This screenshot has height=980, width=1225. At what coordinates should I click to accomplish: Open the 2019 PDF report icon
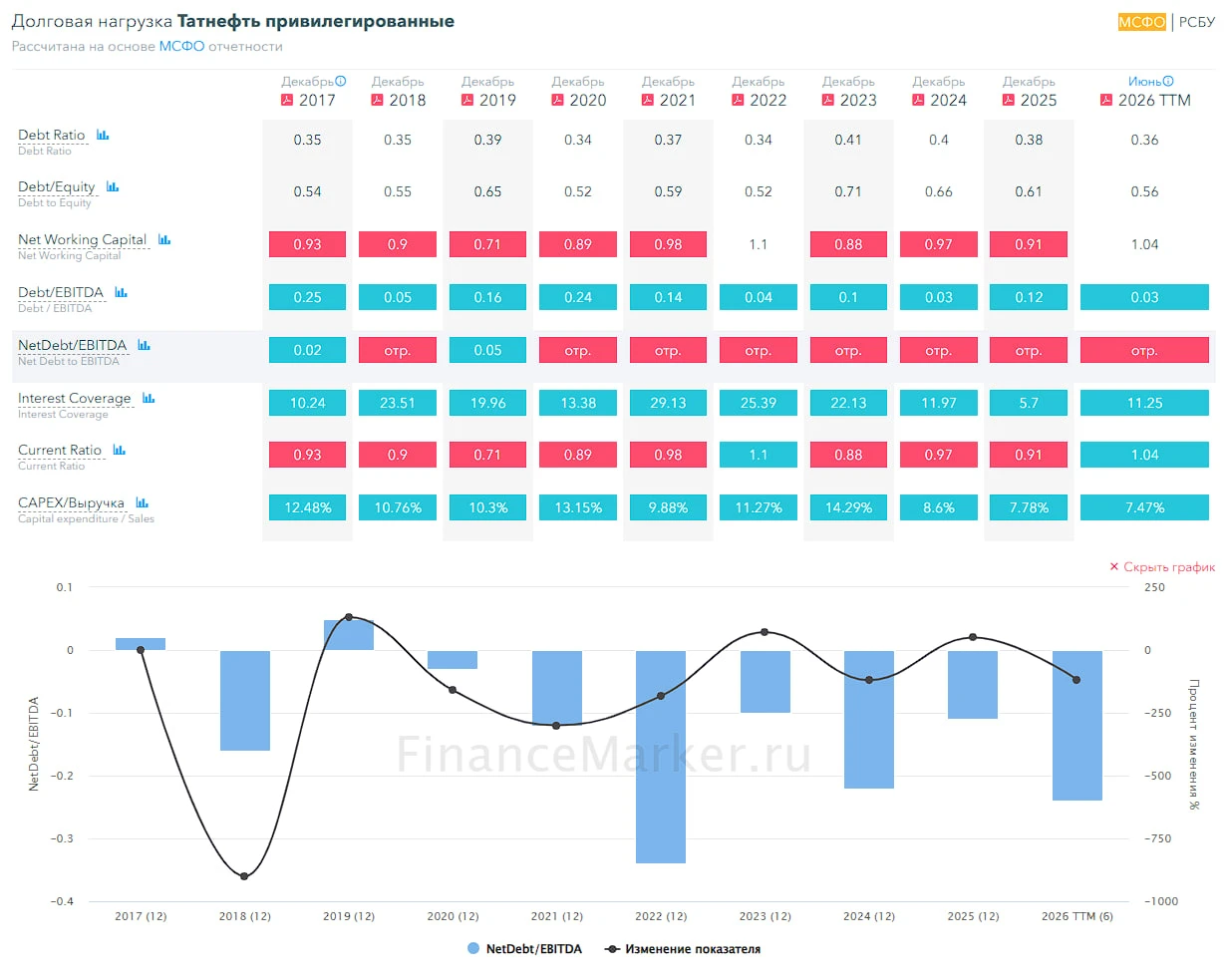point(467,100)
